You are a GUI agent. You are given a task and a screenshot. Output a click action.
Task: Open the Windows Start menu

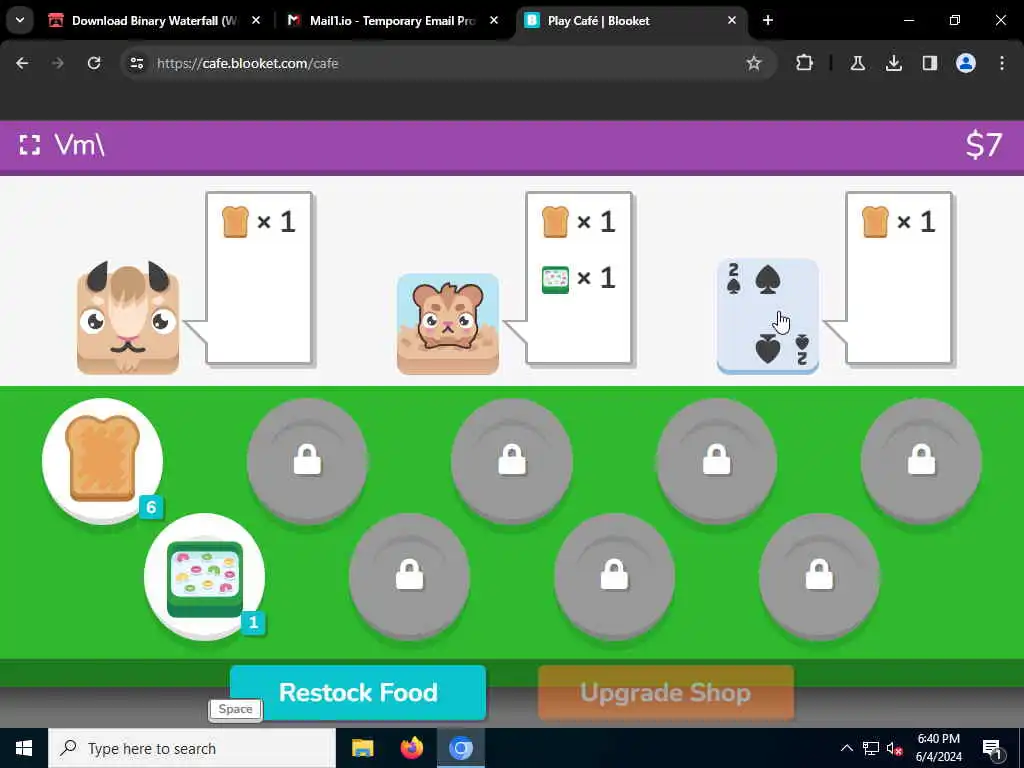point(24,748)
